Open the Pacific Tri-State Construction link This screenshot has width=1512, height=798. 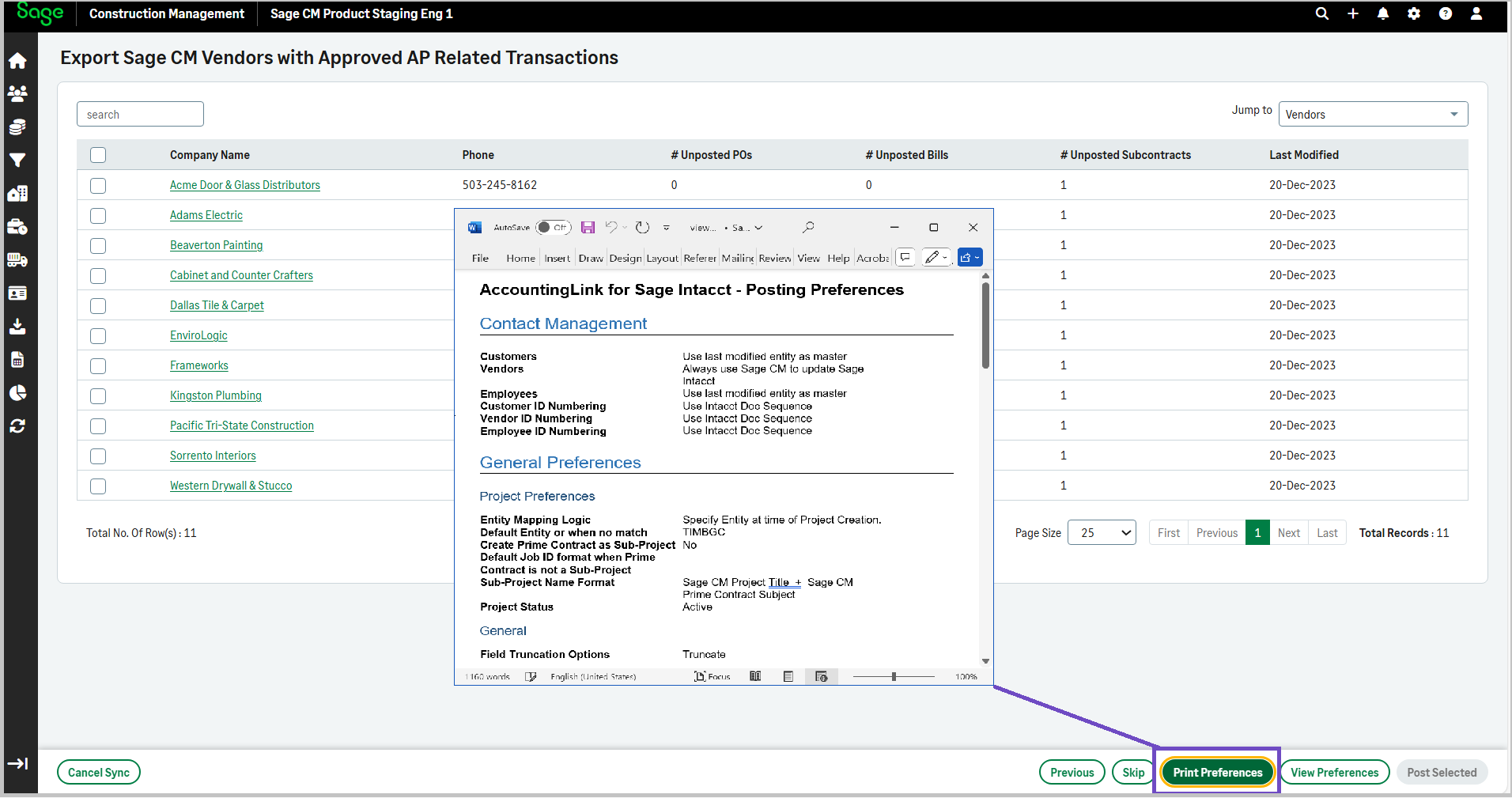(242, 425)
